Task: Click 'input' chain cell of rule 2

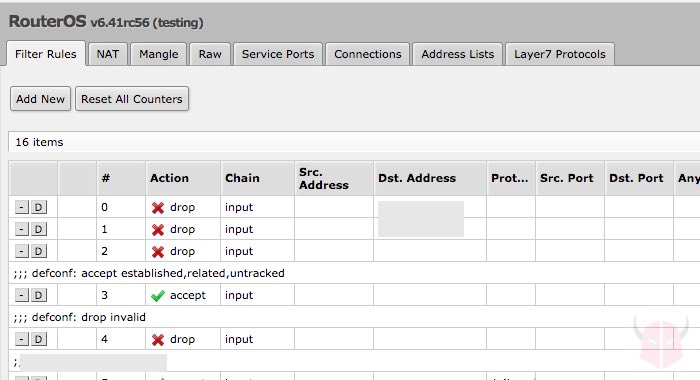Action: coord(257,251)
